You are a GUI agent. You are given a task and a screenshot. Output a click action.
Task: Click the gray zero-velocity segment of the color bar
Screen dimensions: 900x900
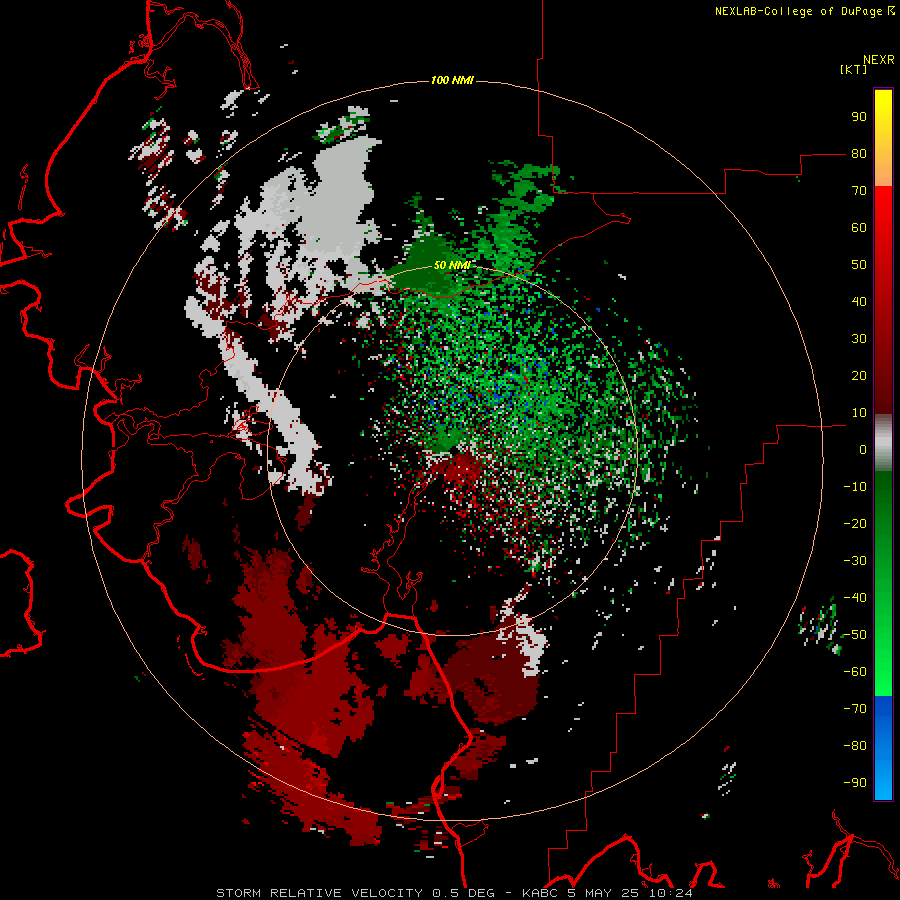coord(883,443)
